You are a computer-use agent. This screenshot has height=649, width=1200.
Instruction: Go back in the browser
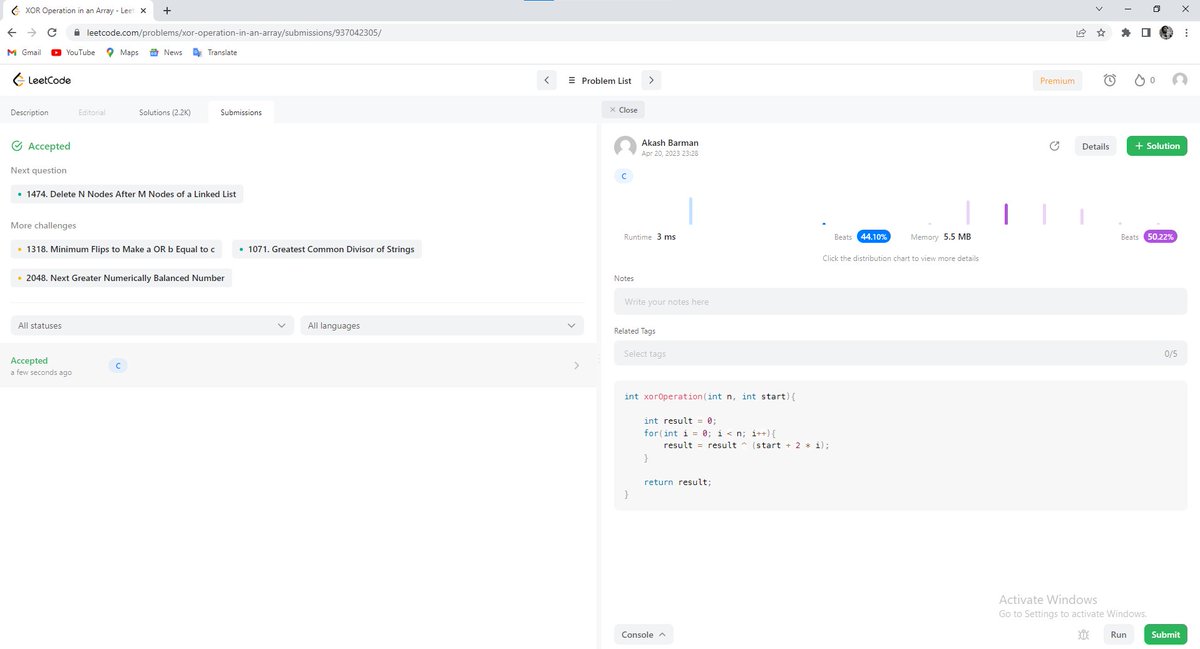pyautogui.click(x=12, y=32)
